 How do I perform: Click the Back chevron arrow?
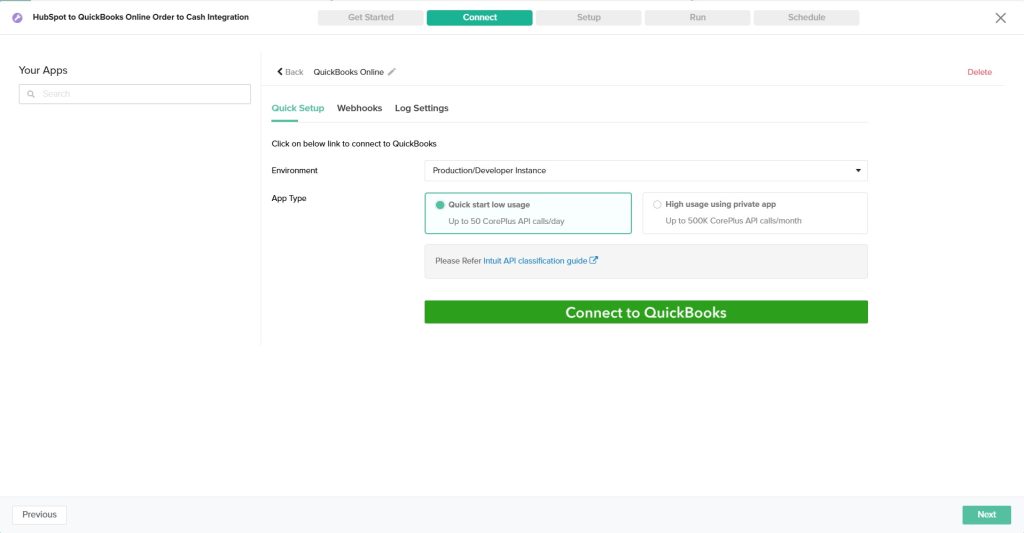[280, 72]
